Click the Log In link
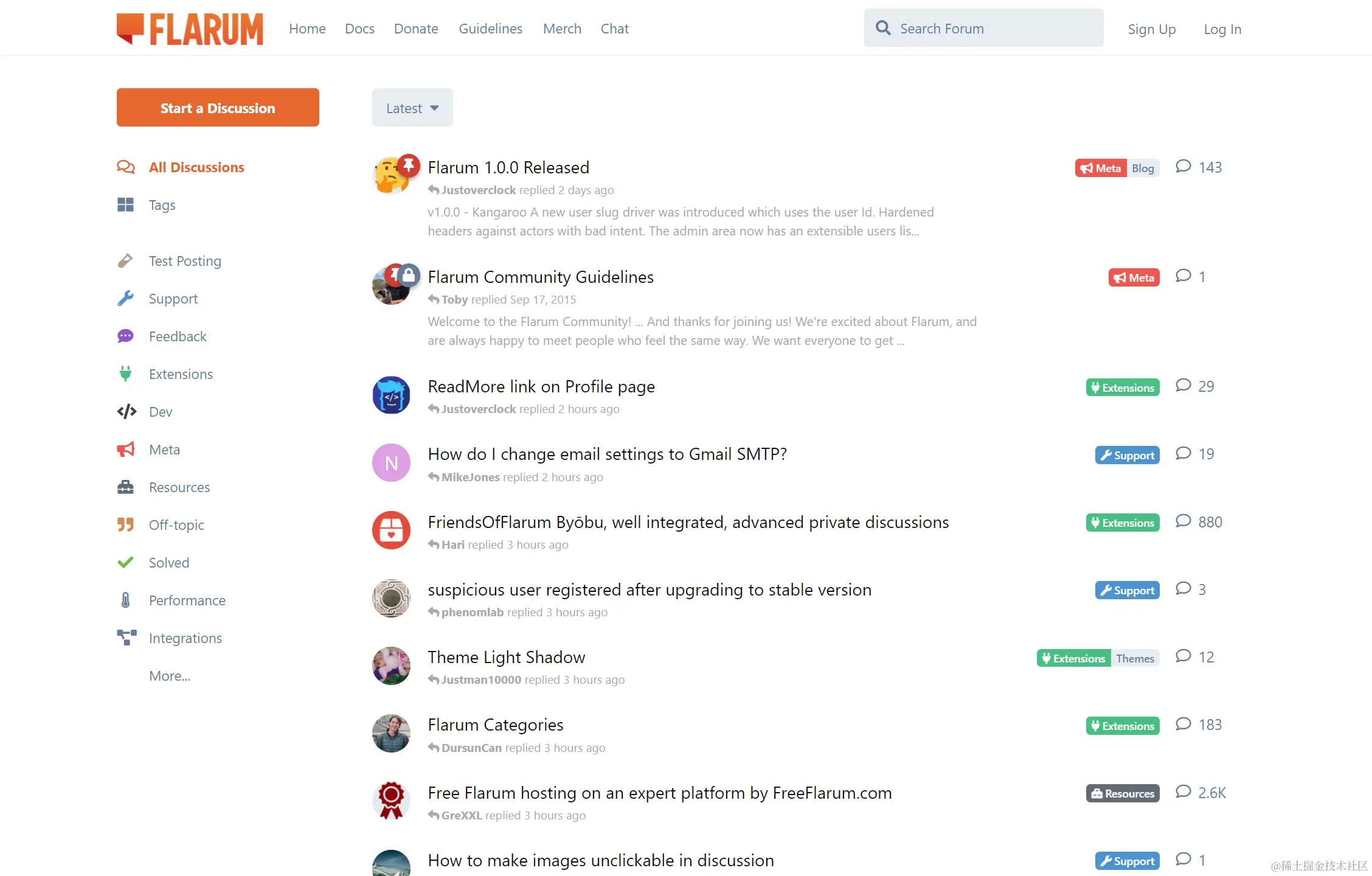The image size is (1372, 876). pos(1222,29)
